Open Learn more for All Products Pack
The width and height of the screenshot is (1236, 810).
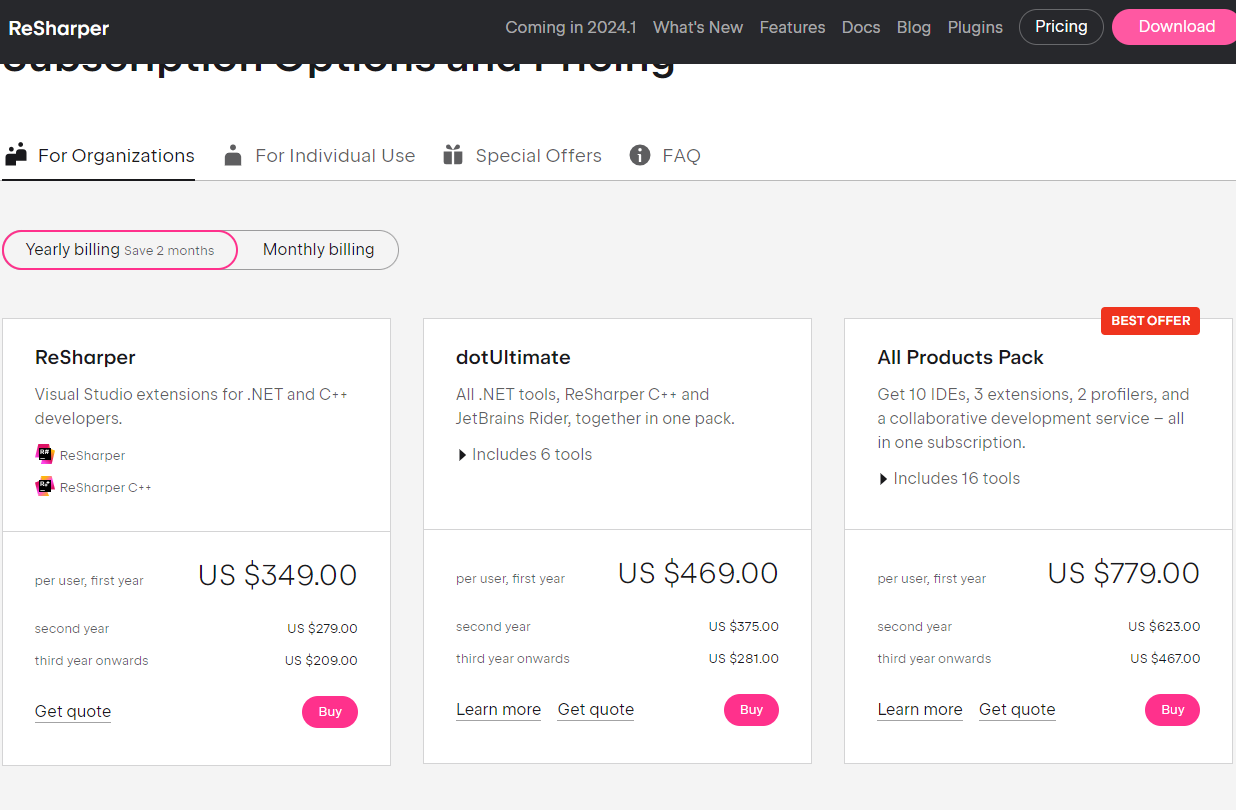tap(919, 710)
